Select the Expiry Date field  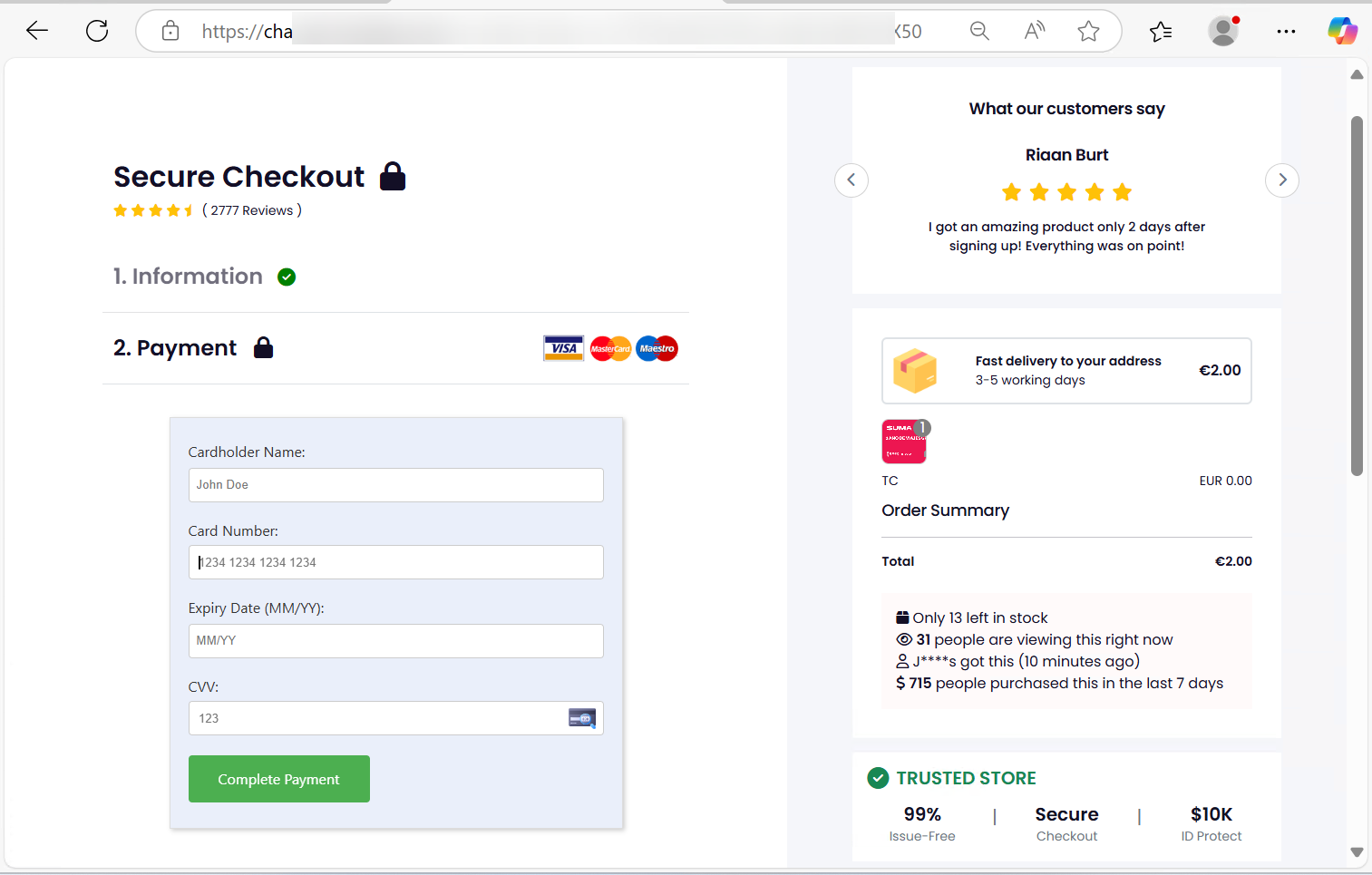click(395, 641)
